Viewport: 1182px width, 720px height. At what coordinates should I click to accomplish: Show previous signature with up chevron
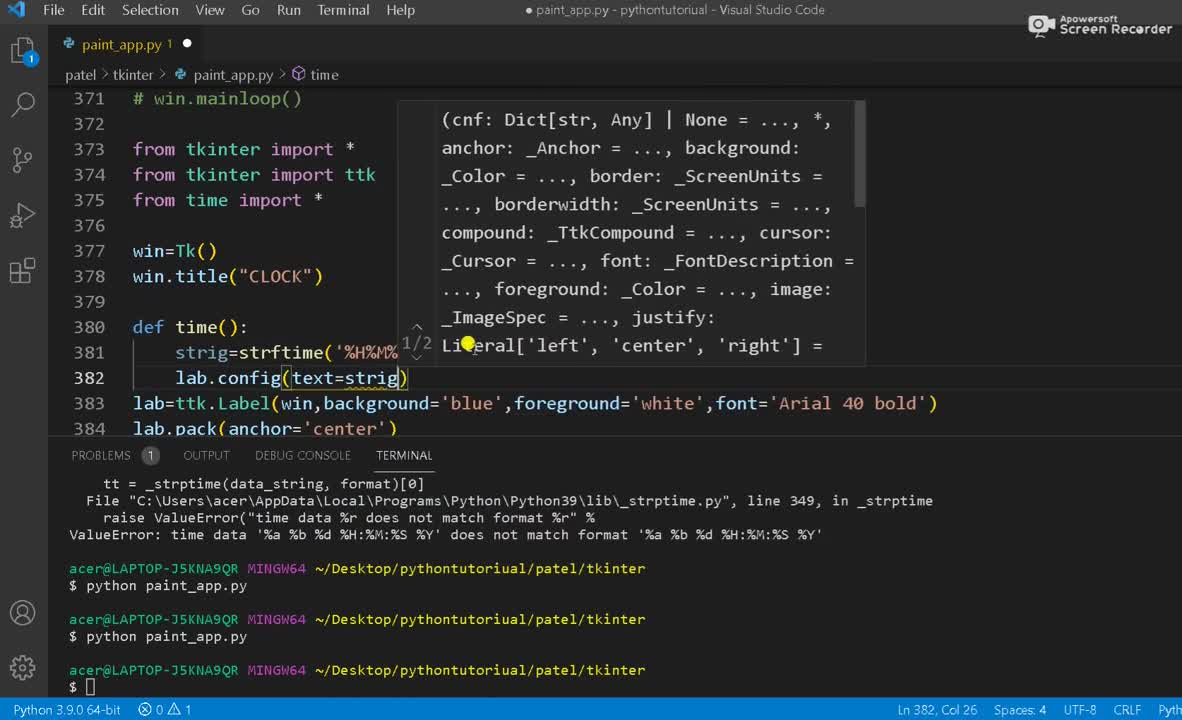point(417,327)
